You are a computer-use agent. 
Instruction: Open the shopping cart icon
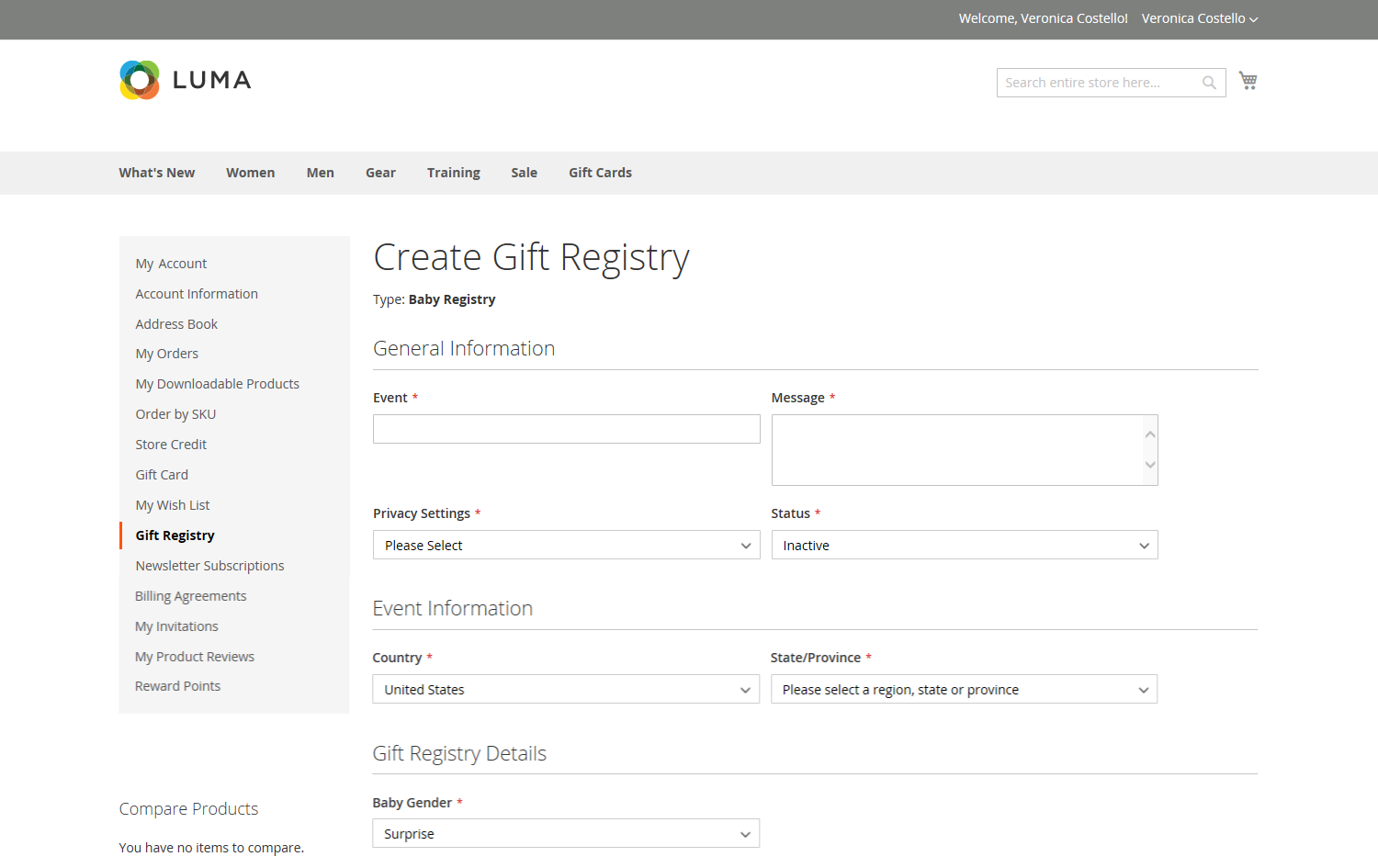click(1248, 80)
